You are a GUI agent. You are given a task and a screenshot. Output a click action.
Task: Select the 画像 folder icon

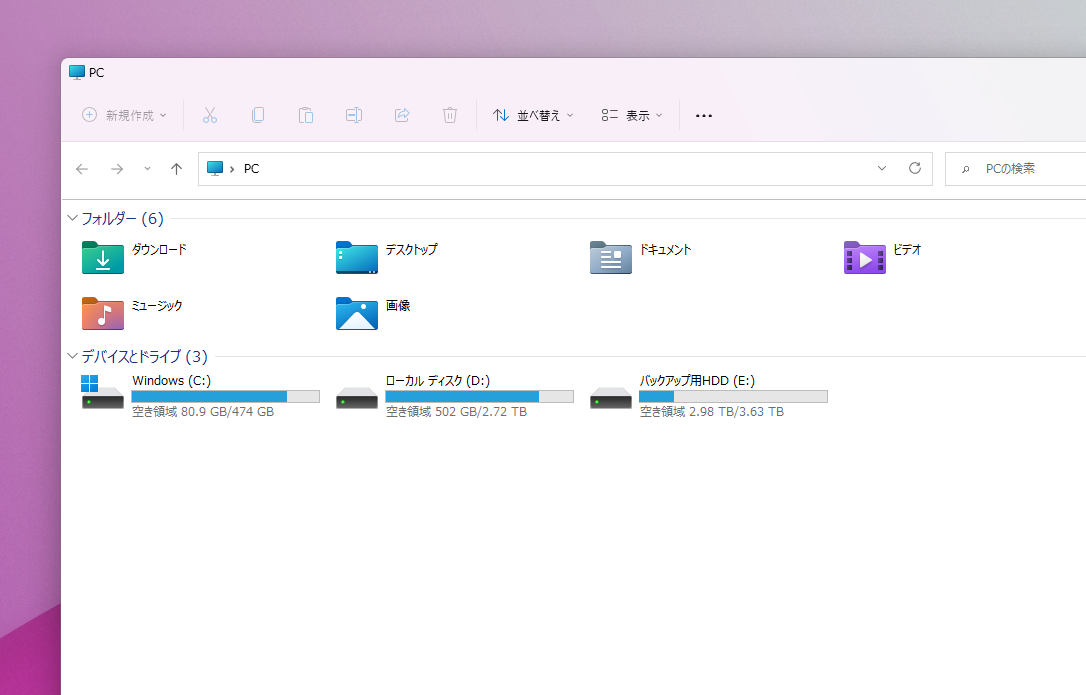[357, 314]
